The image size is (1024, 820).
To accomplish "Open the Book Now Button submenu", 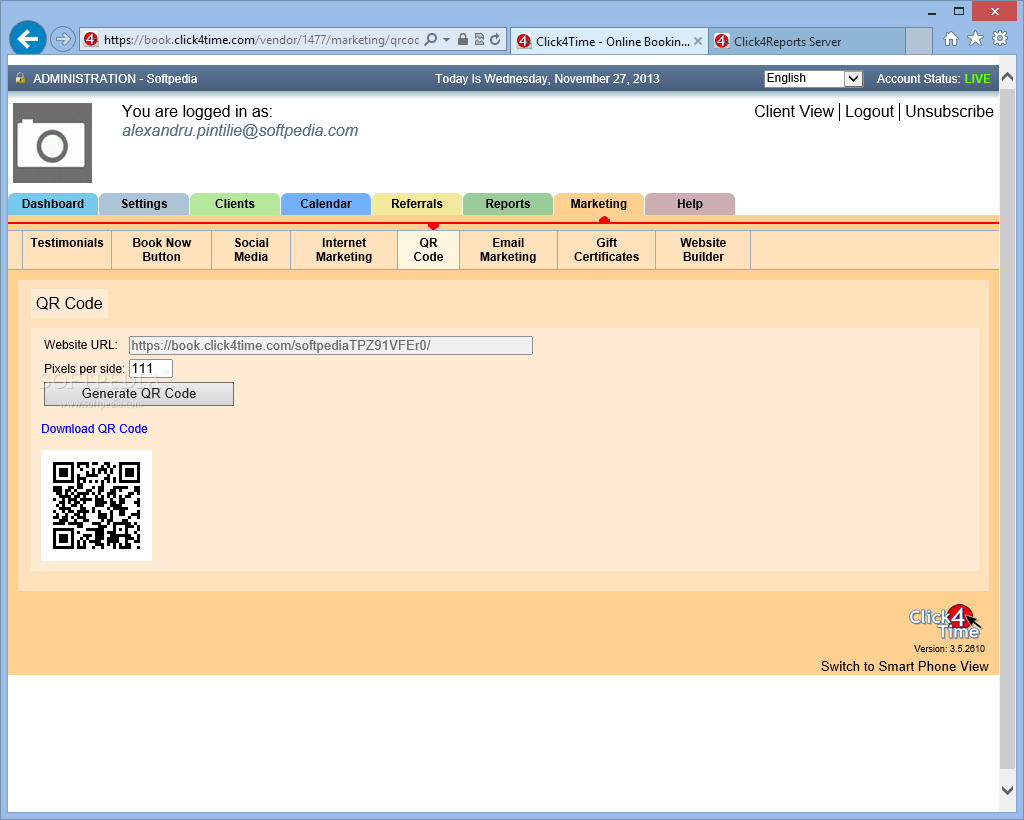I will [x=161, y=249].
